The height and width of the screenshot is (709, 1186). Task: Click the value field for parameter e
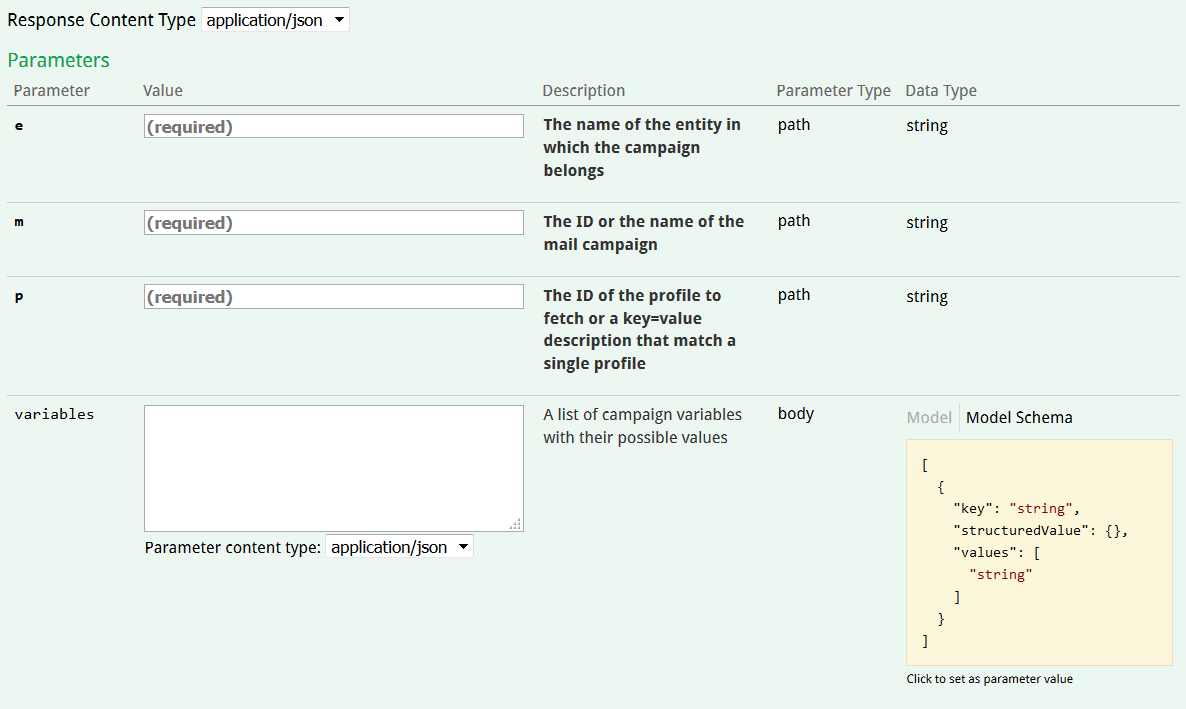click(333, 126)
